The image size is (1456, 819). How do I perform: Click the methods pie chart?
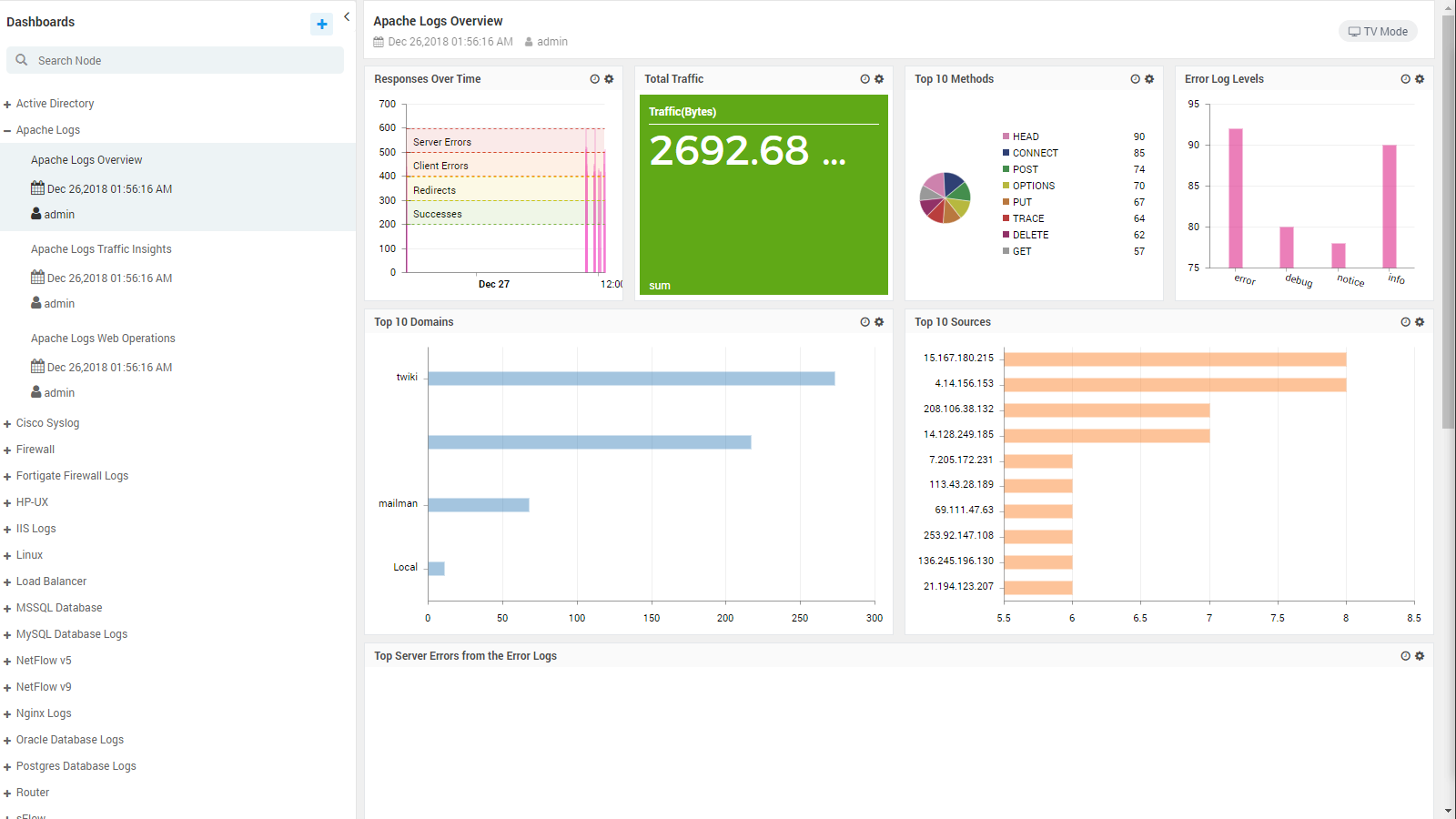click(945, 197)
